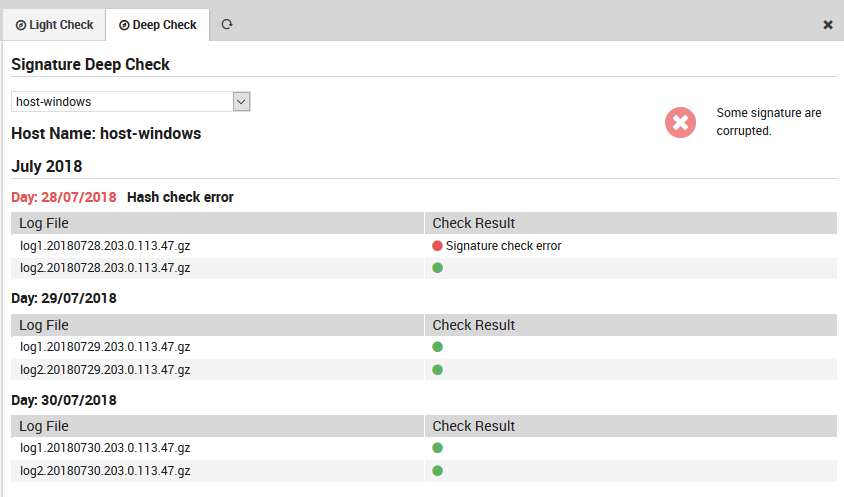The width and height of the screenshot is (844, 497).
Task: Click the Day: 28/07/2018 error heading
Action: (x=64, y=197)
